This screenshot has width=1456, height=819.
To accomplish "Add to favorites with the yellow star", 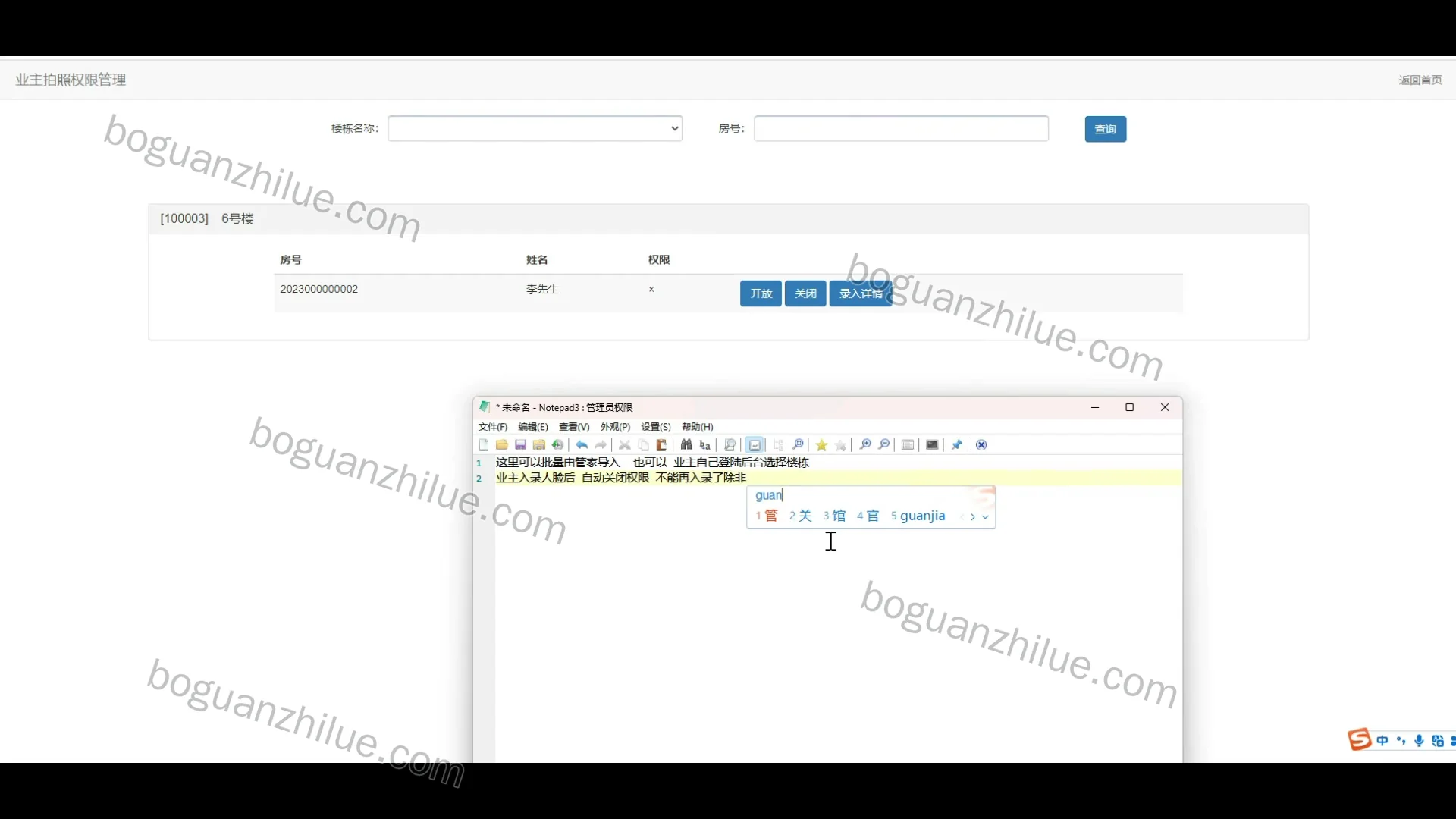I will coord(821,445).
